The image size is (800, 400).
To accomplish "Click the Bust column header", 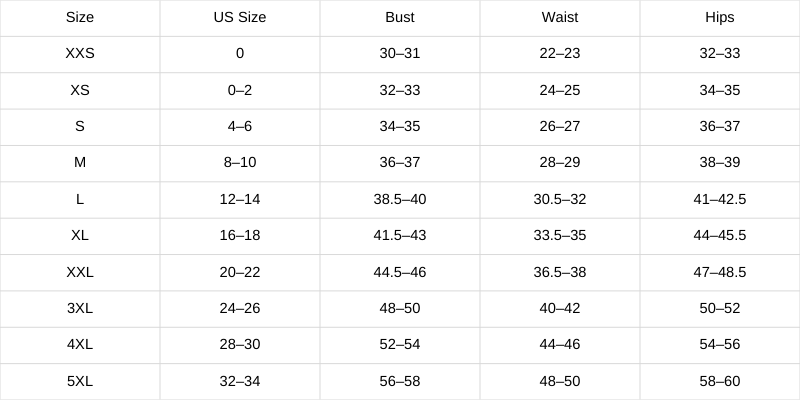I will pos(400,17).
